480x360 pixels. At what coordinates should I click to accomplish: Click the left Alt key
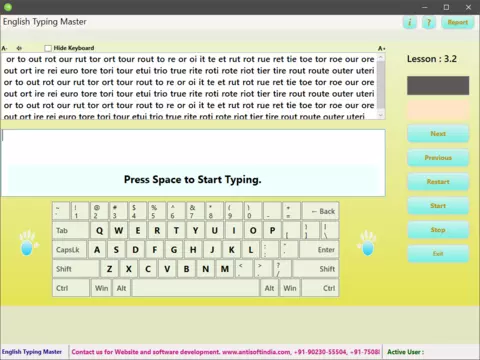[x=121, y=288]
